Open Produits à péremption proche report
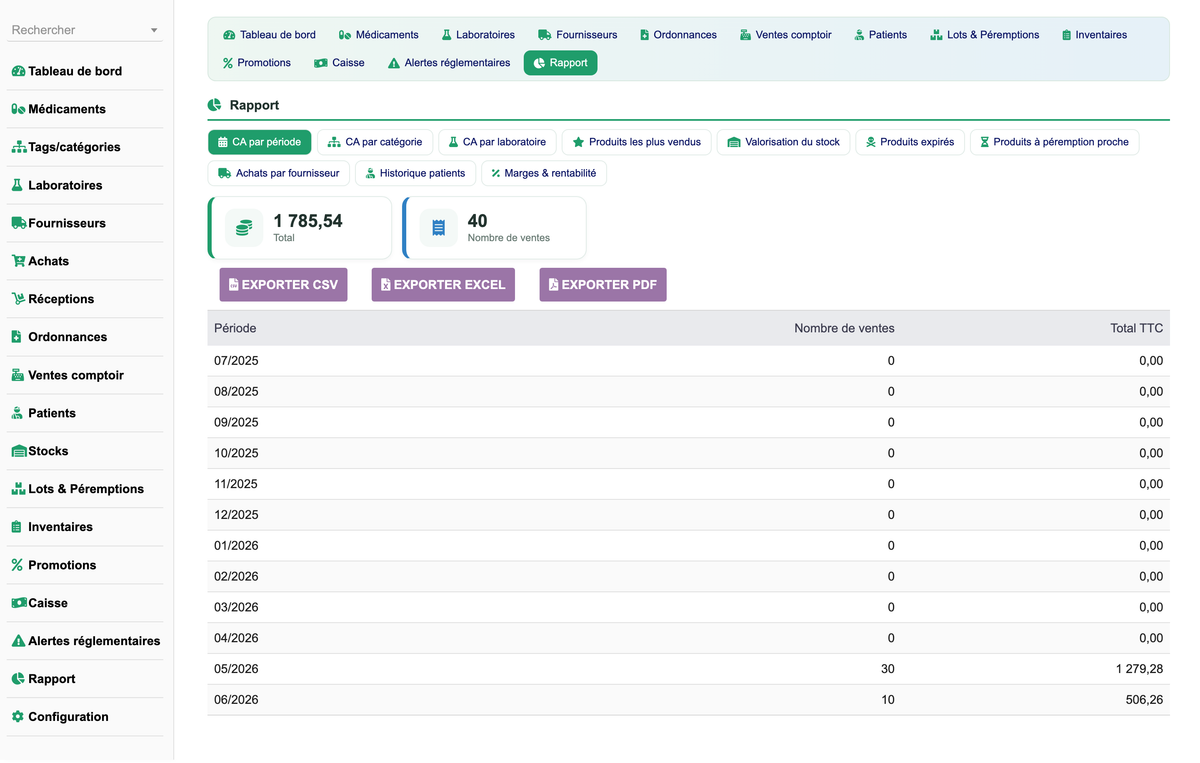The image size is (1200, 763). 1054,142
